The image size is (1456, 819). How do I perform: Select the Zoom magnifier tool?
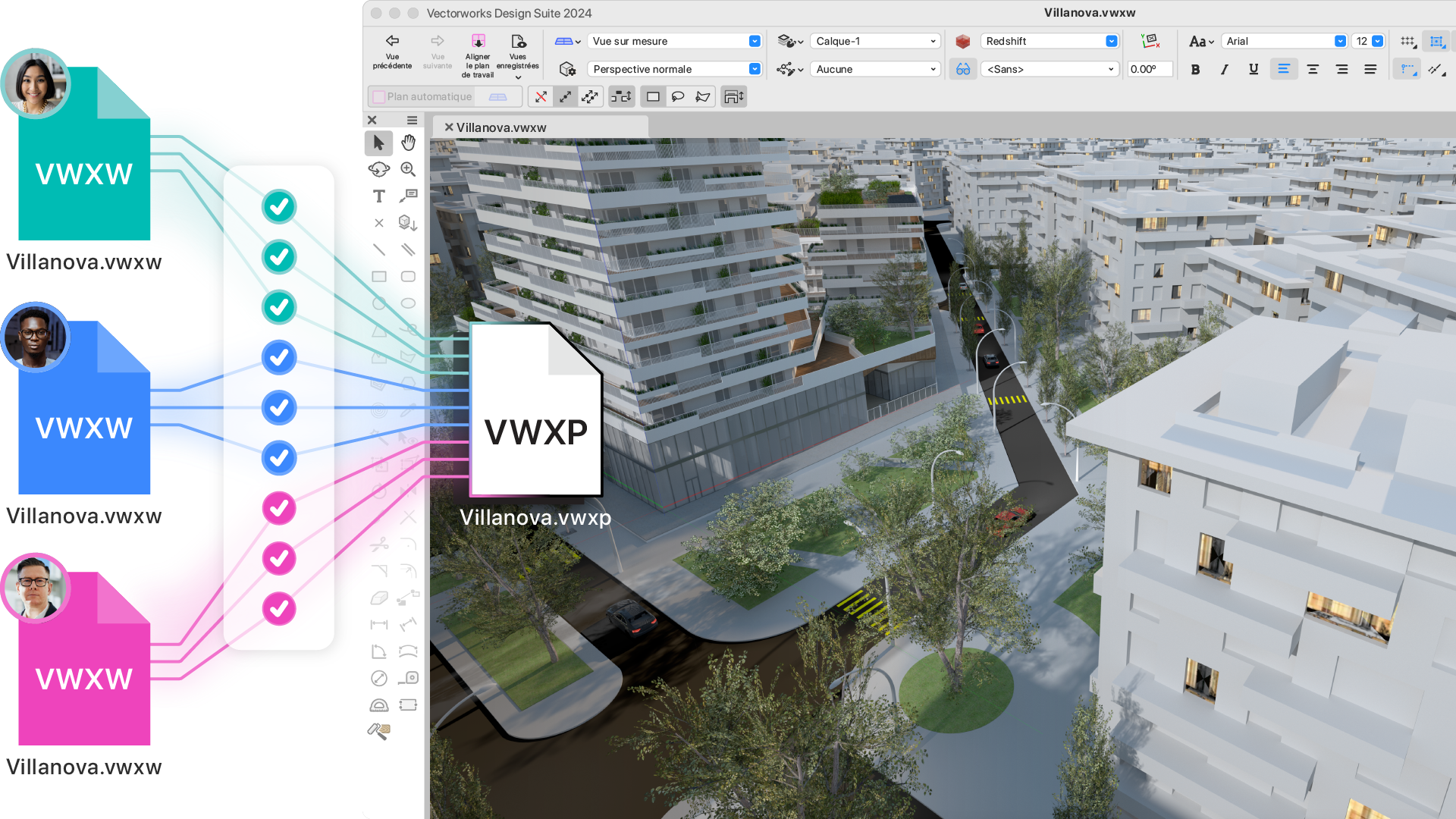(x=408, y=169)
